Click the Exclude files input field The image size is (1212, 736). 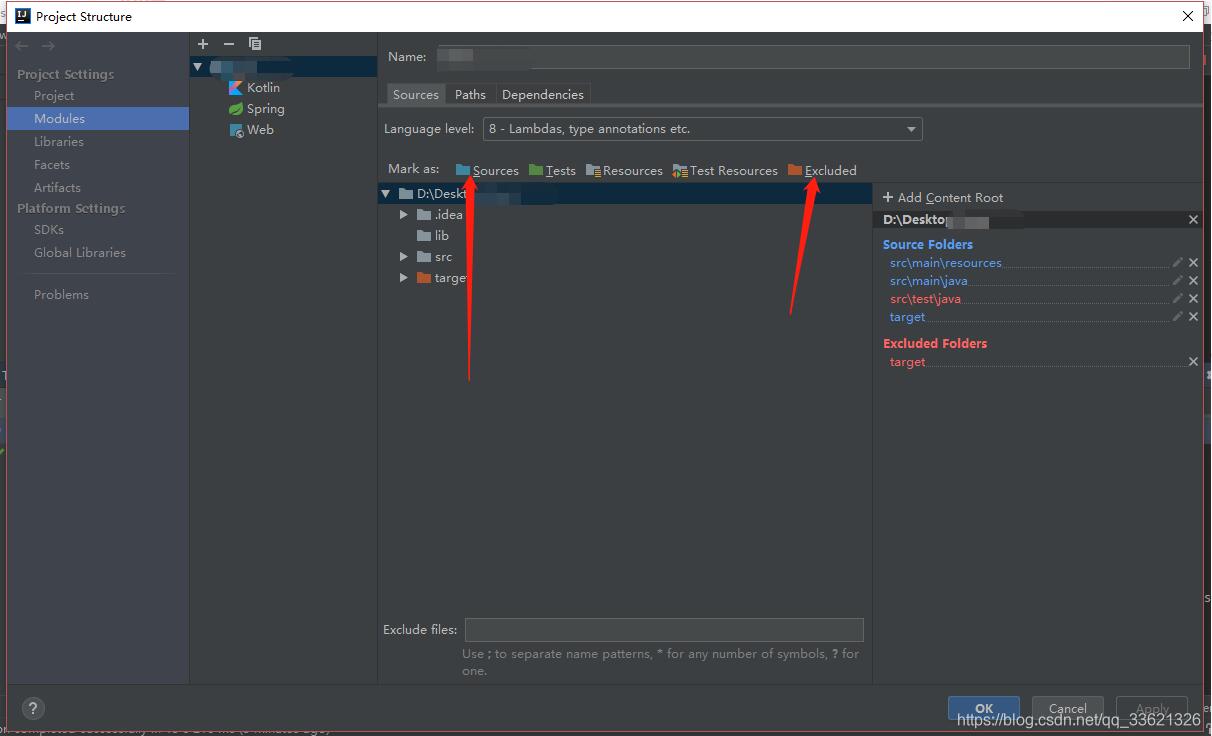(664, 630)
